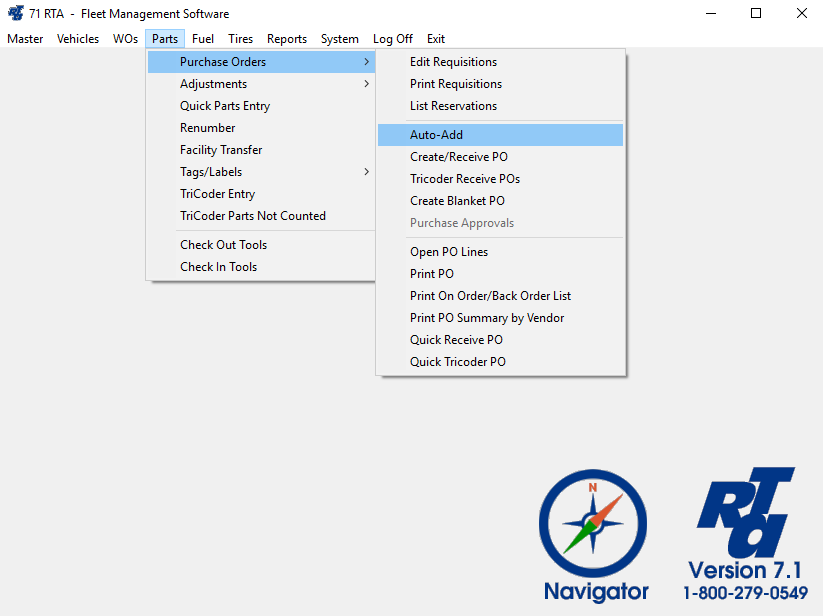Open the Reports menu
Viewport: 823px width, 616px height.
tap(287, 39)
